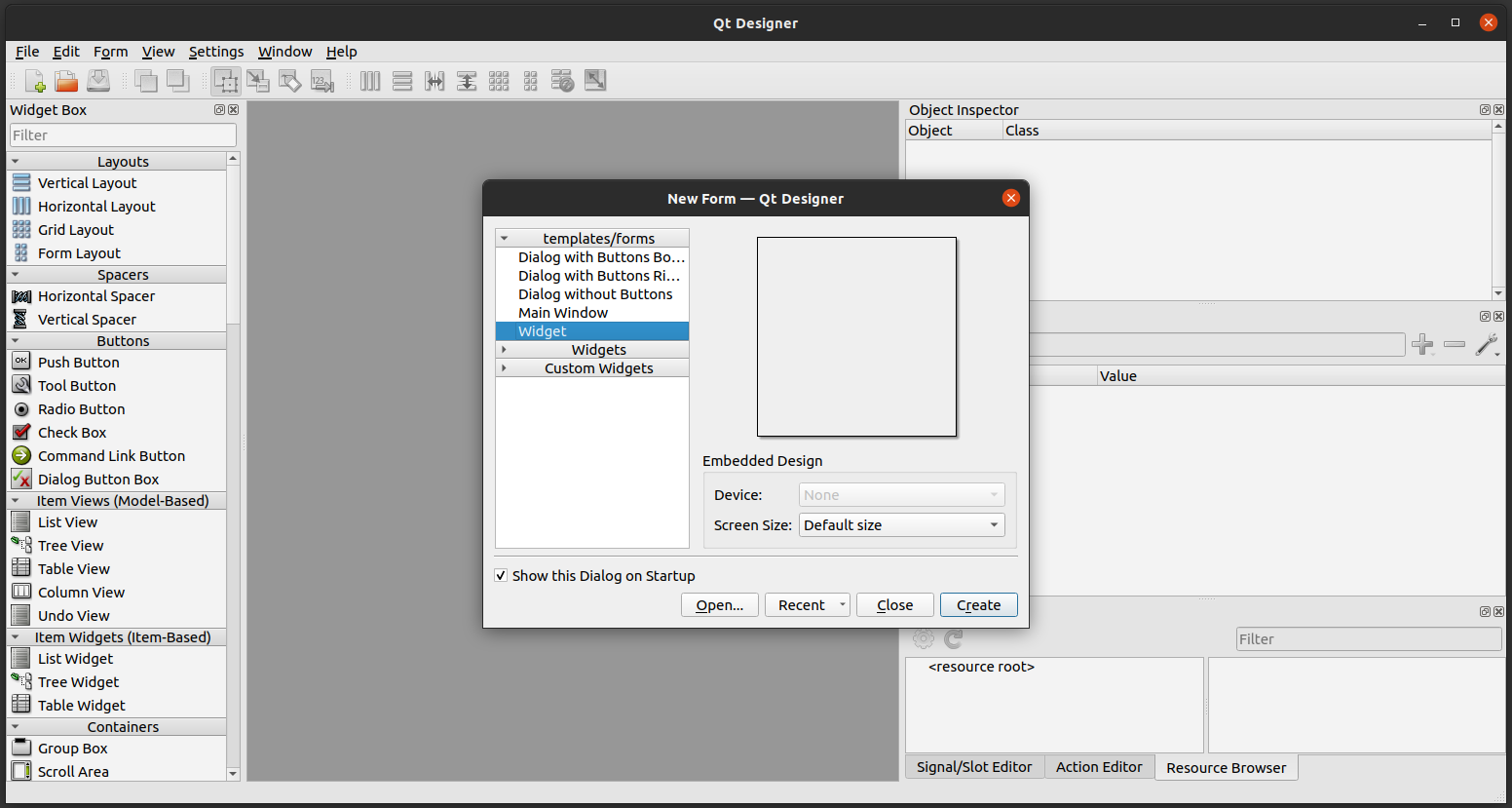Click Lay Out Horizontally toolbar icon

[370, 81]
